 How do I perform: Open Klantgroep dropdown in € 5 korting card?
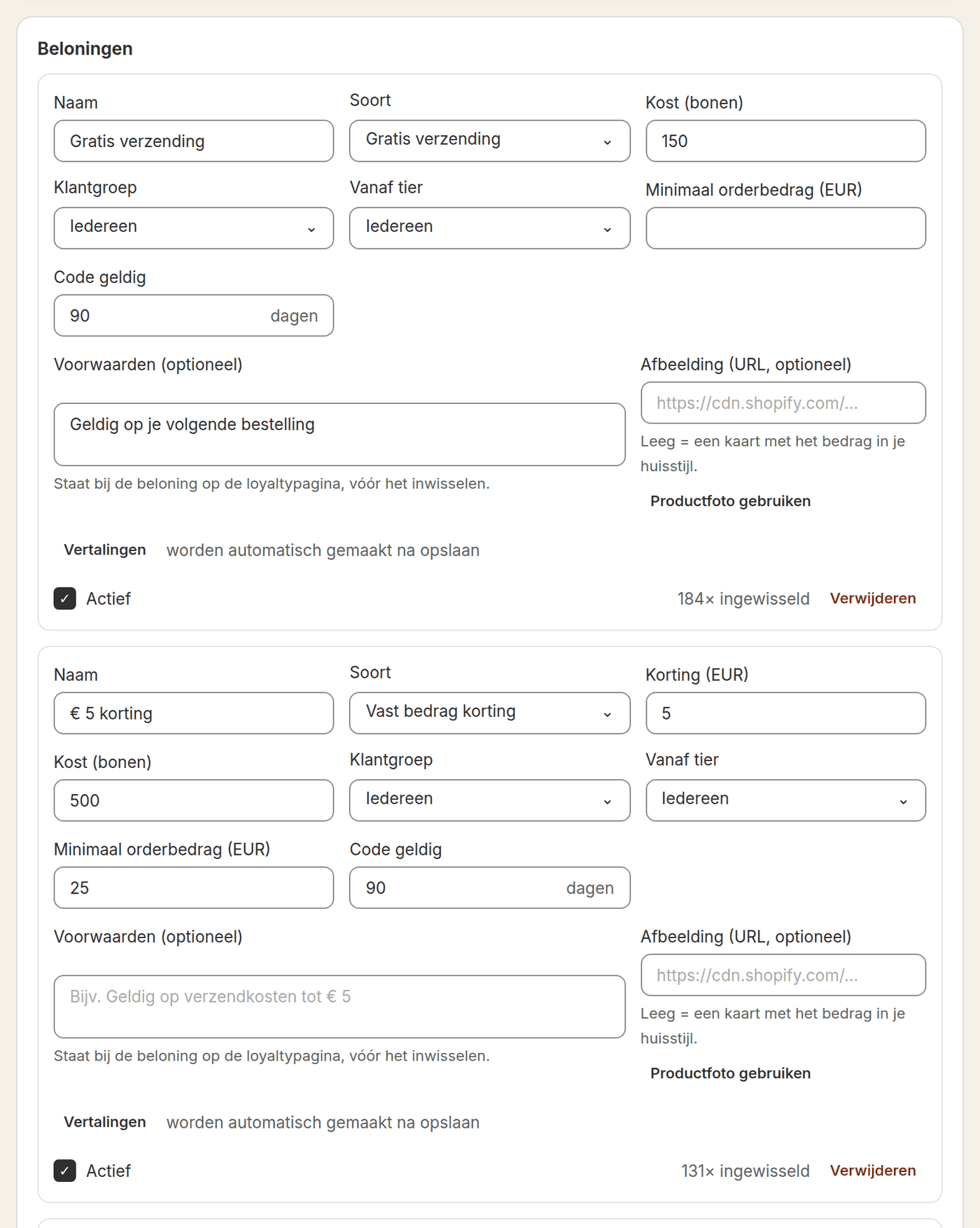489,800
